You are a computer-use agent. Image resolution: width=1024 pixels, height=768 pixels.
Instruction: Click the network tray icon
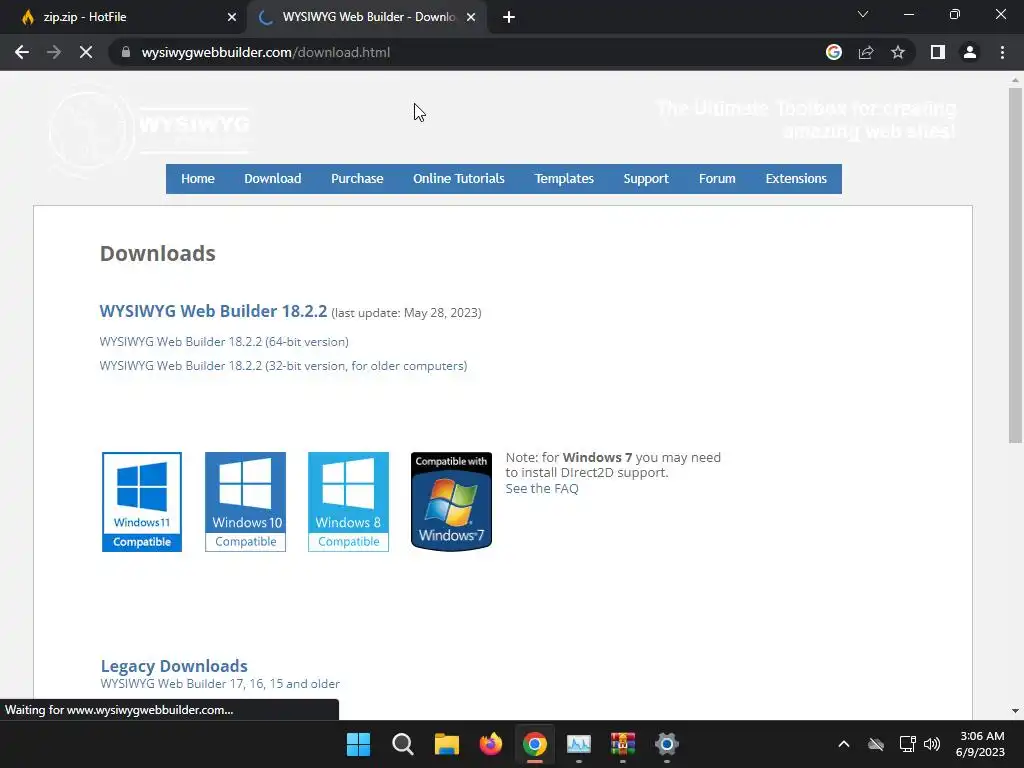click(x=907, y=744)
